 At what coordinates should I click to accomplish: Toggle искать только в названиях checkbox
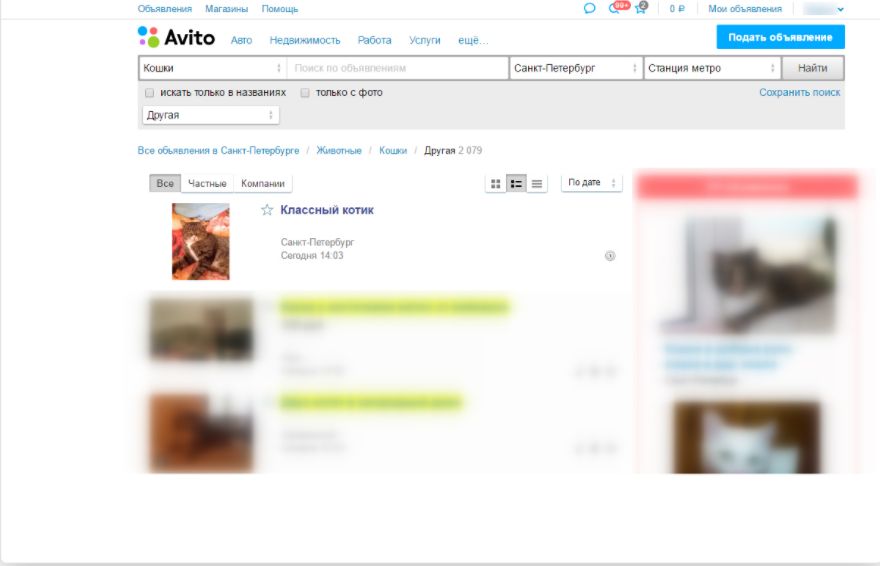pyautogui.click(x=149, y=93)
